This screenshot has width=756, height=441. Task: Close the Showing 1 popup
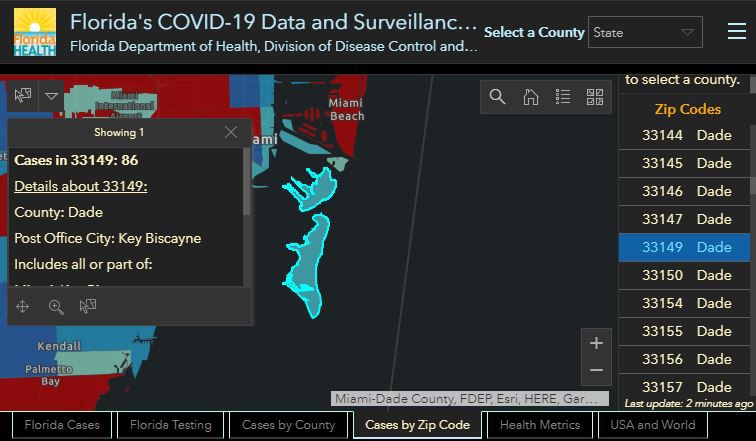click(x=231, y=132)
